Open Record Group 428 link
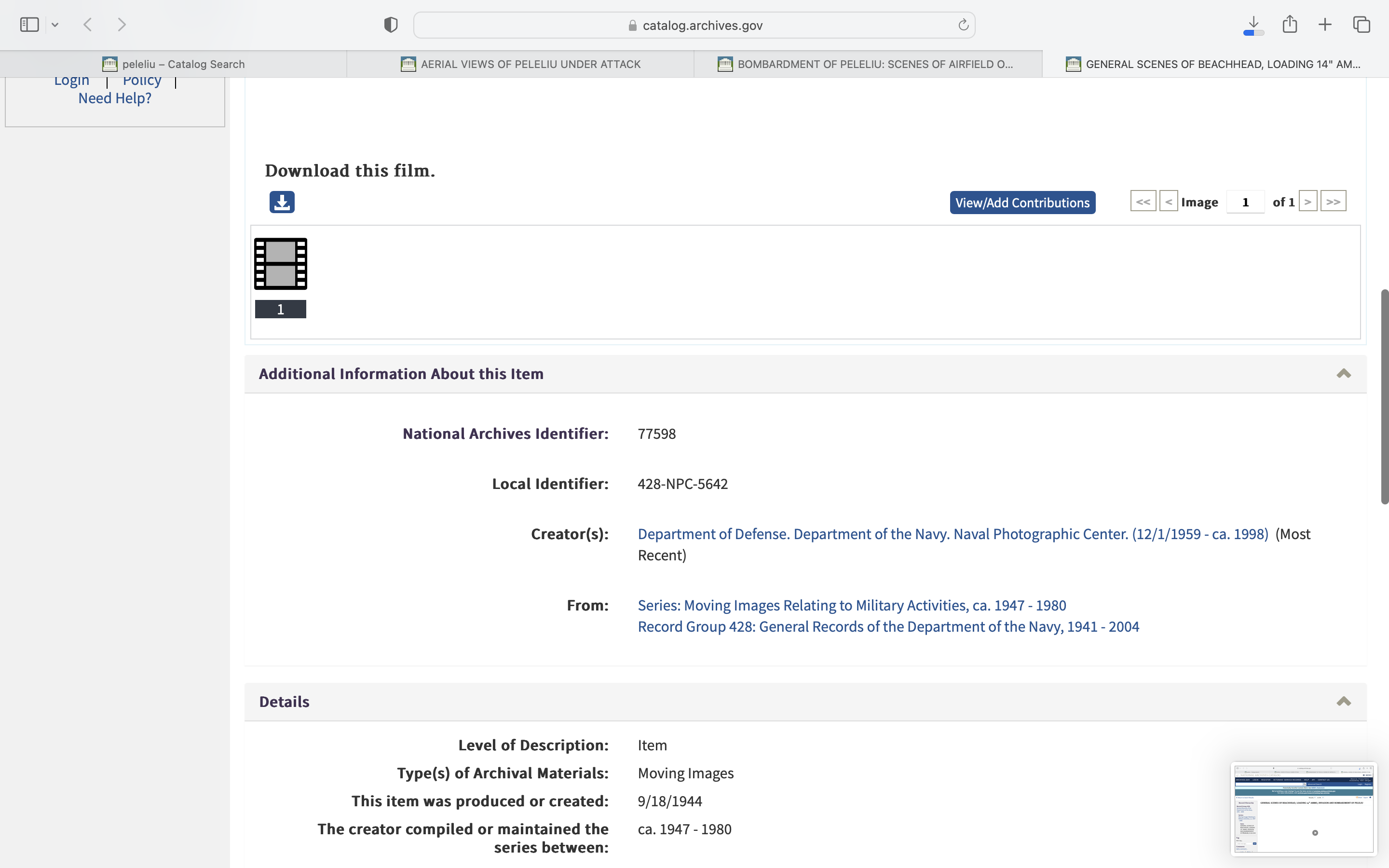This screenshot has width=1389, height=868. (x=888, y=626)
